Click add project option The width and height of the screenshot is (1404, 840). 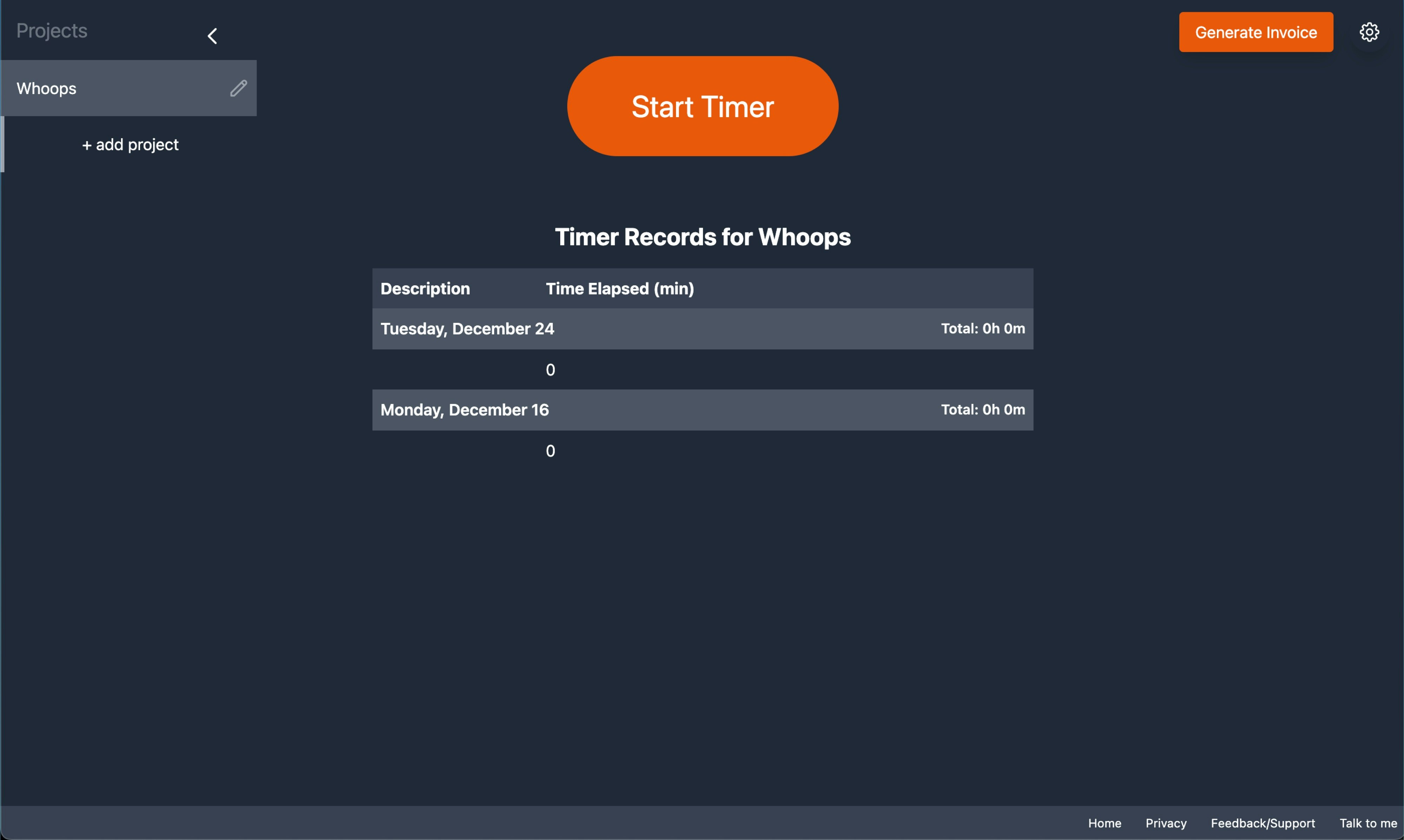pyautogui.click(x=130, y=144)
